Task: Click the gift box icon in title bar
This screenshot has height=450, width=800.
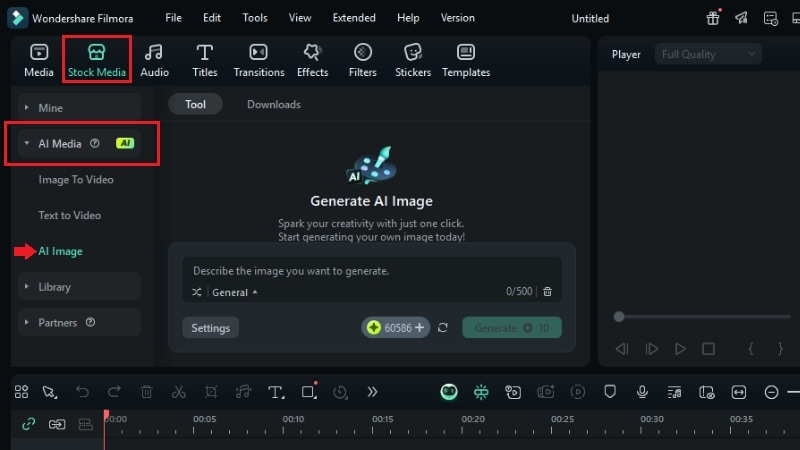Action: (x=713, y=18)
